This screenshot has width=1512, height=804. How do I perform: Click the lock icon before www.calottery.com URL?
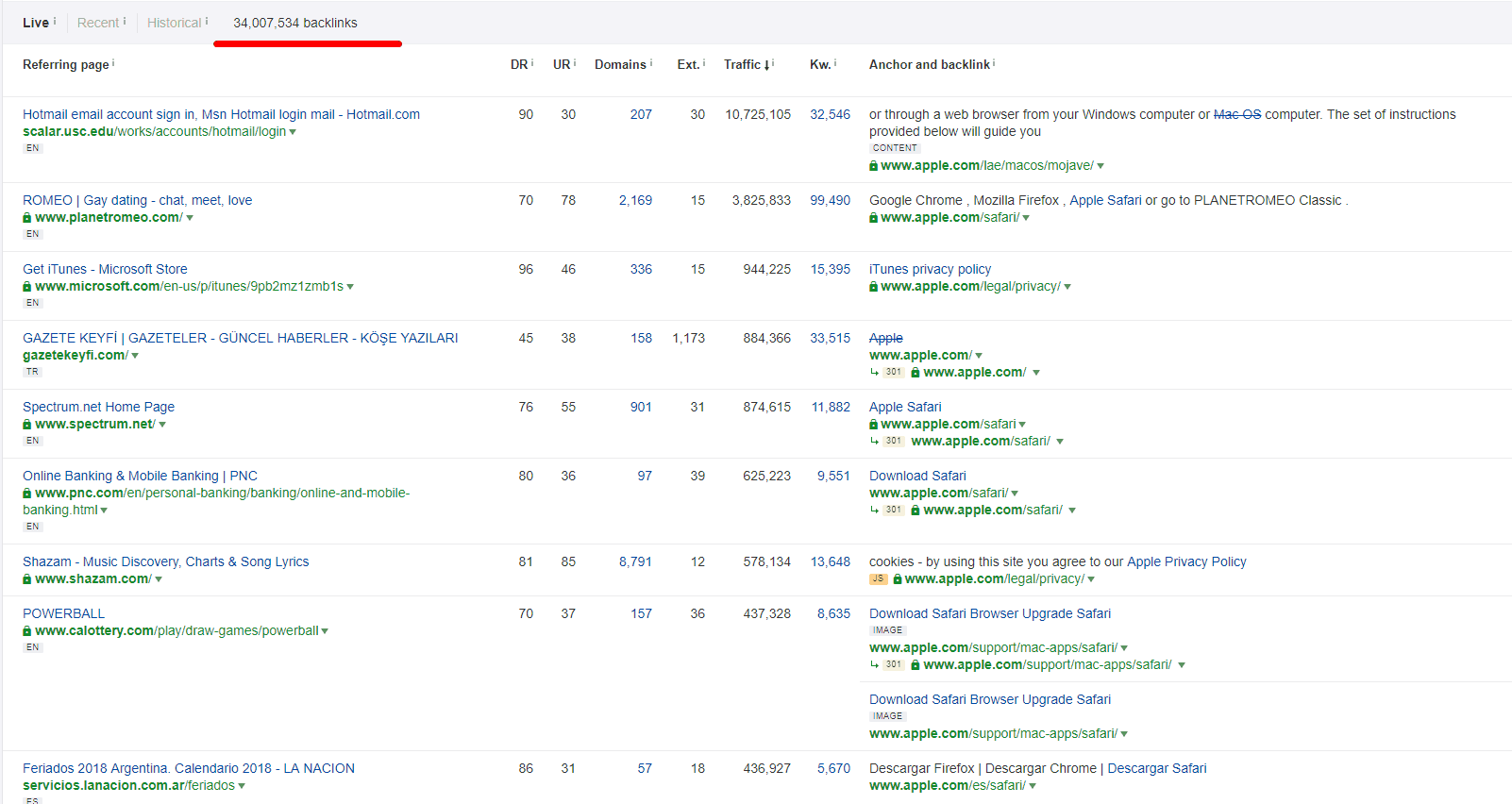[x=27, y=631]
